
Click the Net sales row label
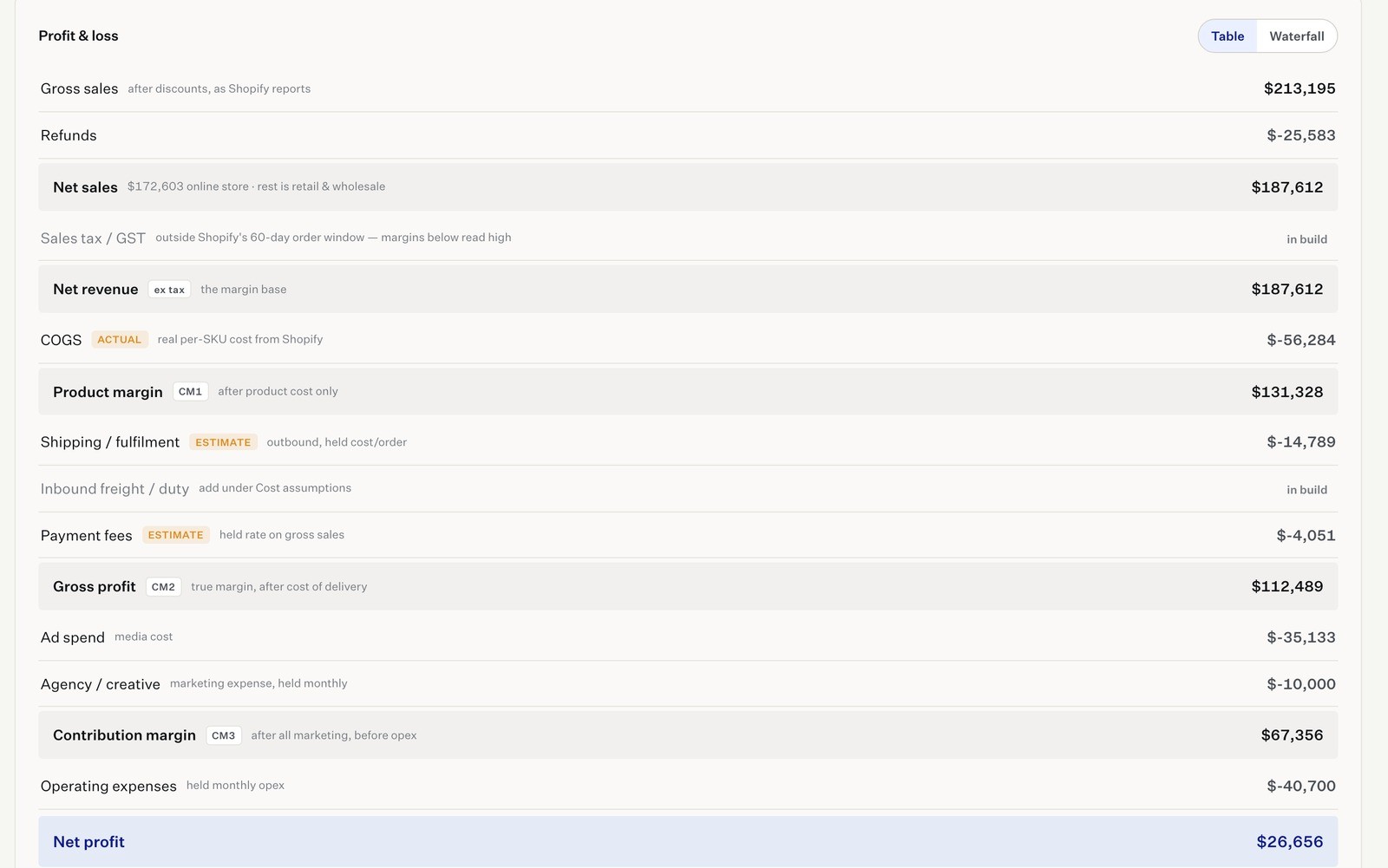(x=85, y=187)
